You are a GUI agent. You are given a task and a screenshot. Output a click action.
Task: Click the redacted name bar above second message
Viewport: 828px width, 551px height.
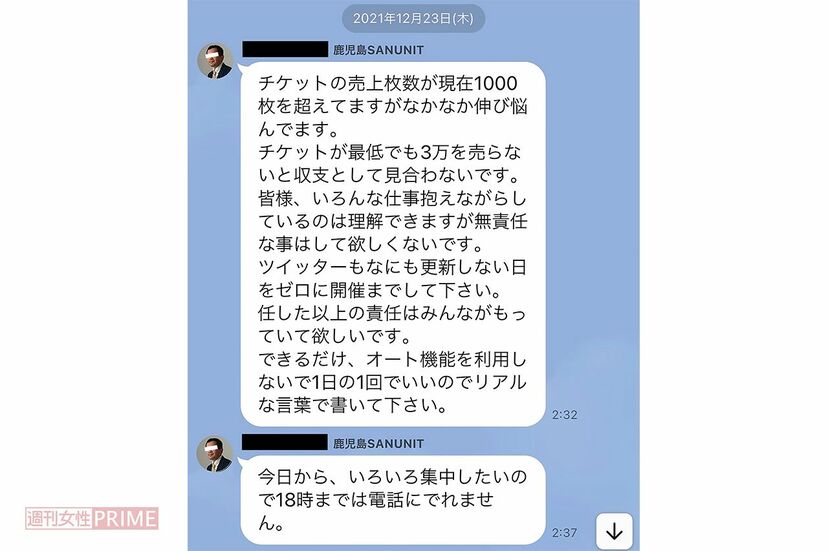(285, 442)
